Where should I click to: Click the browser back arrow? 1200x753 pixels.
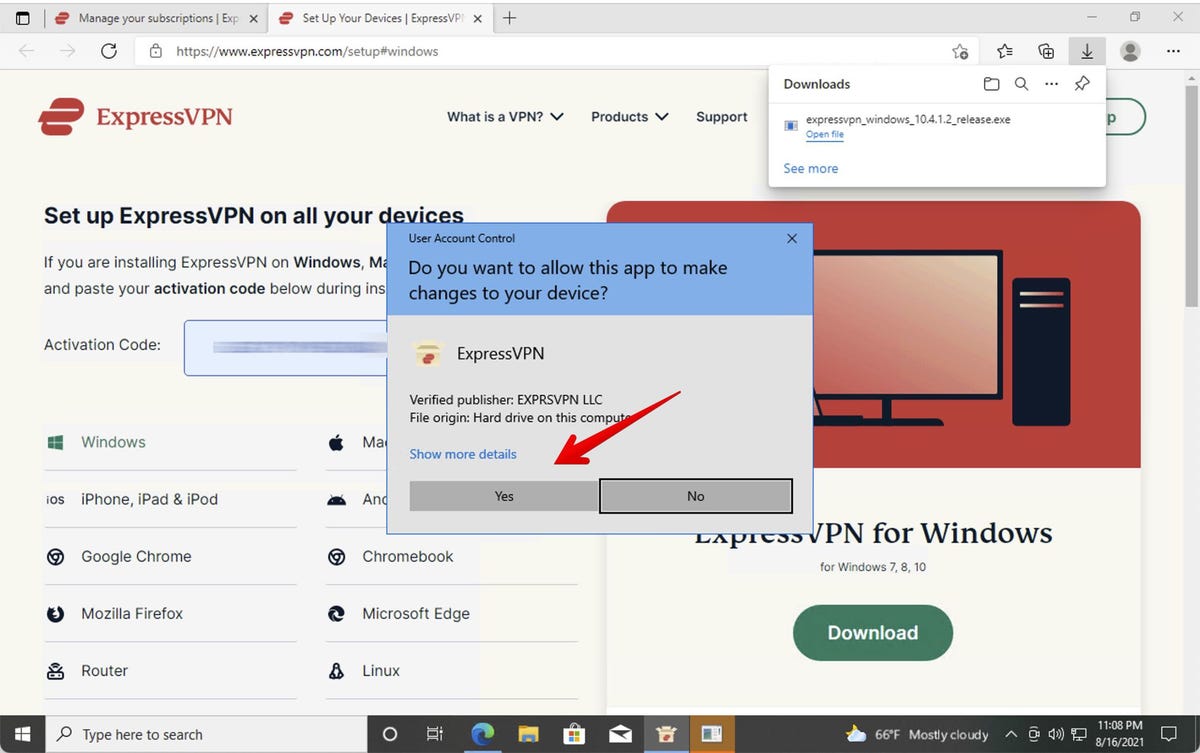point(27,51)
